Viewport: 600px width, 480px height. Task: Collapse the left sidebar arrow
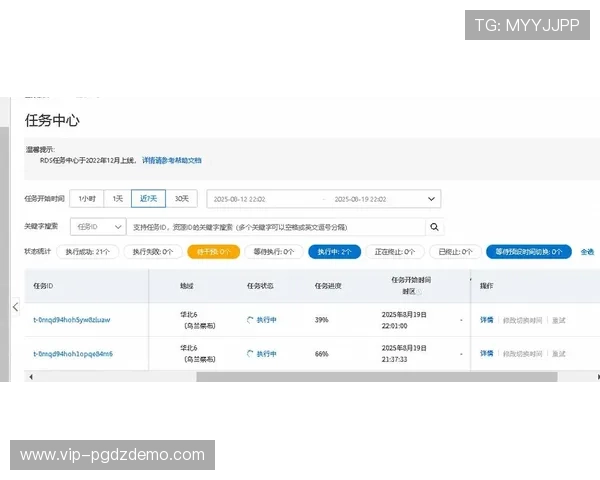click(x=15, y=307)
